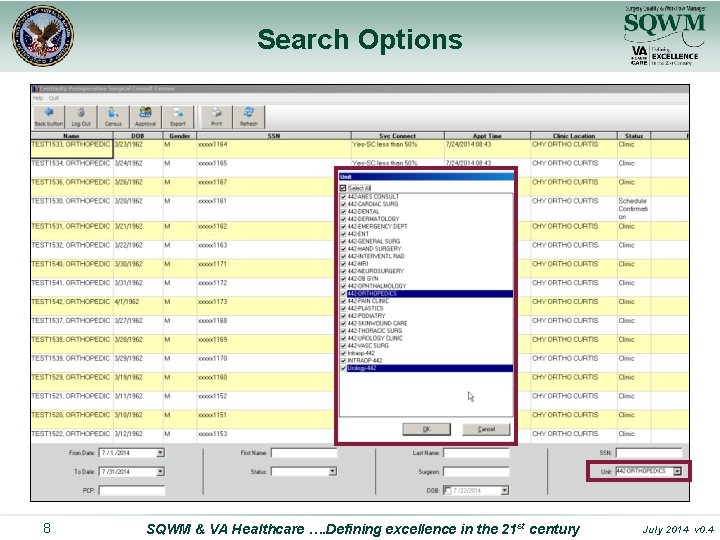Click the SSN search input field
Screen dimensions: 720x540
[648, 453]
